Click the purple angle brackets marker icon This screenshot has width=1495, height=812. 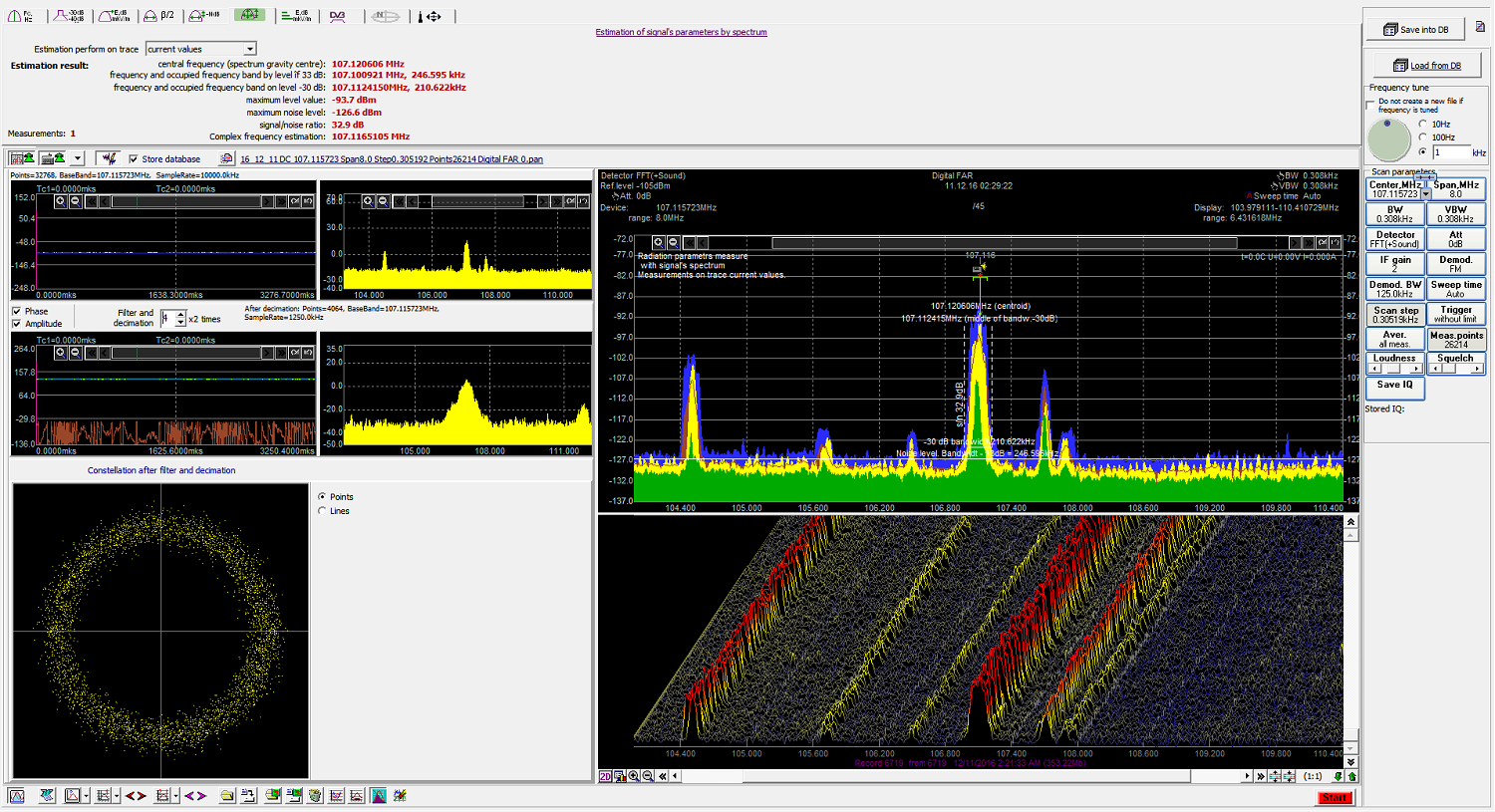(195, 796)
